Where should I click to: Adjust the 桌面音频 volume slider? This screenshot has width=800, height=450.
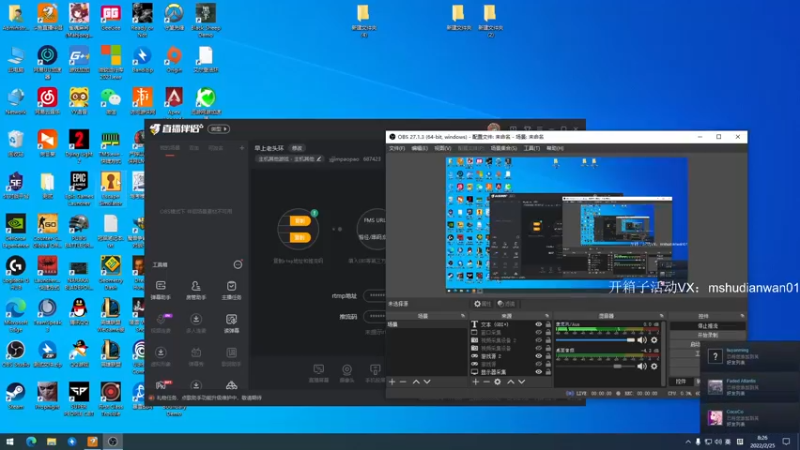coord(595,366)
